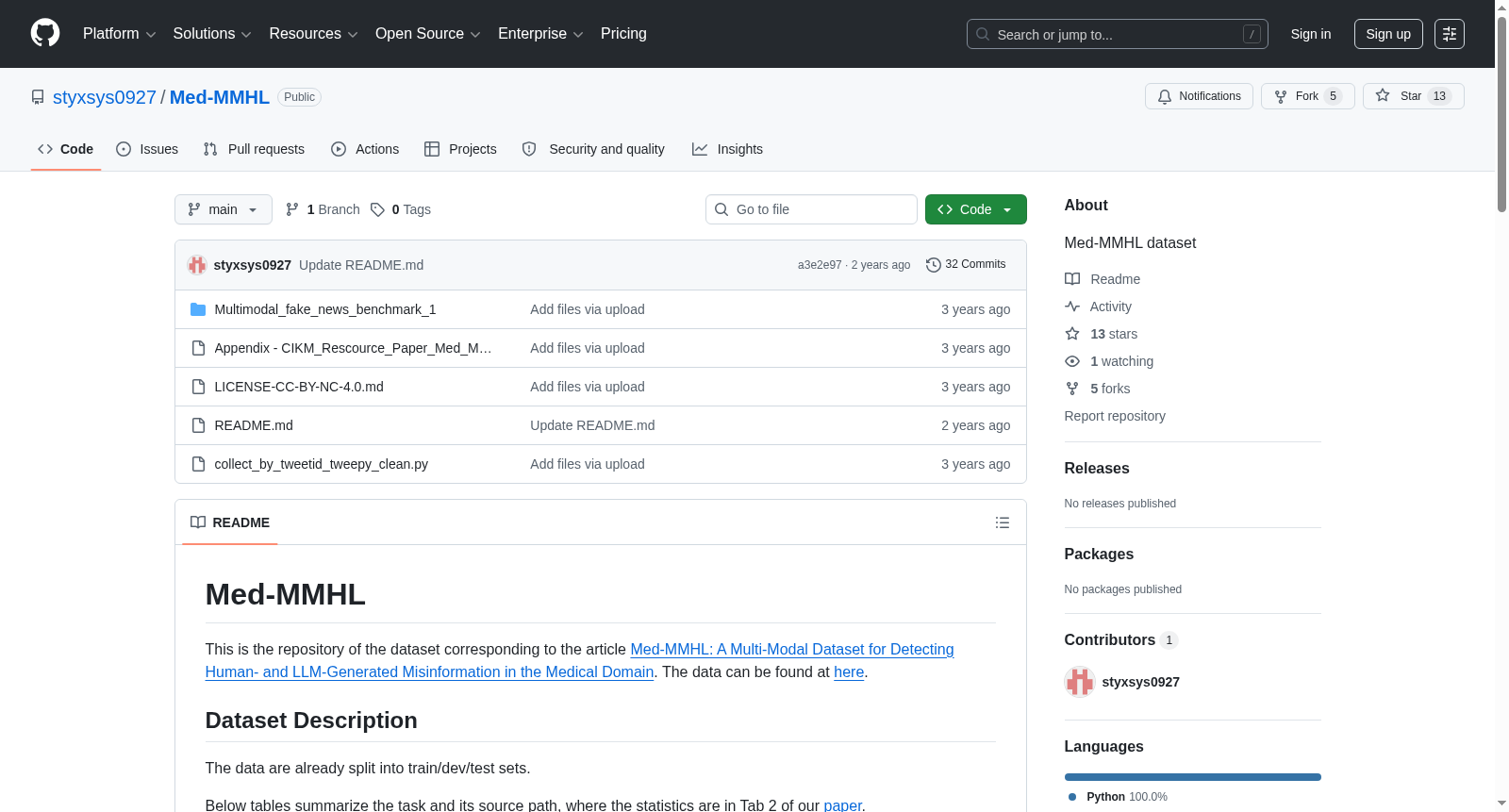Image resolution: width=1509 pixels, height=812 pixels.
Task: Click the tag icon next to 0 Tags
Action: (x=377, y=209)
